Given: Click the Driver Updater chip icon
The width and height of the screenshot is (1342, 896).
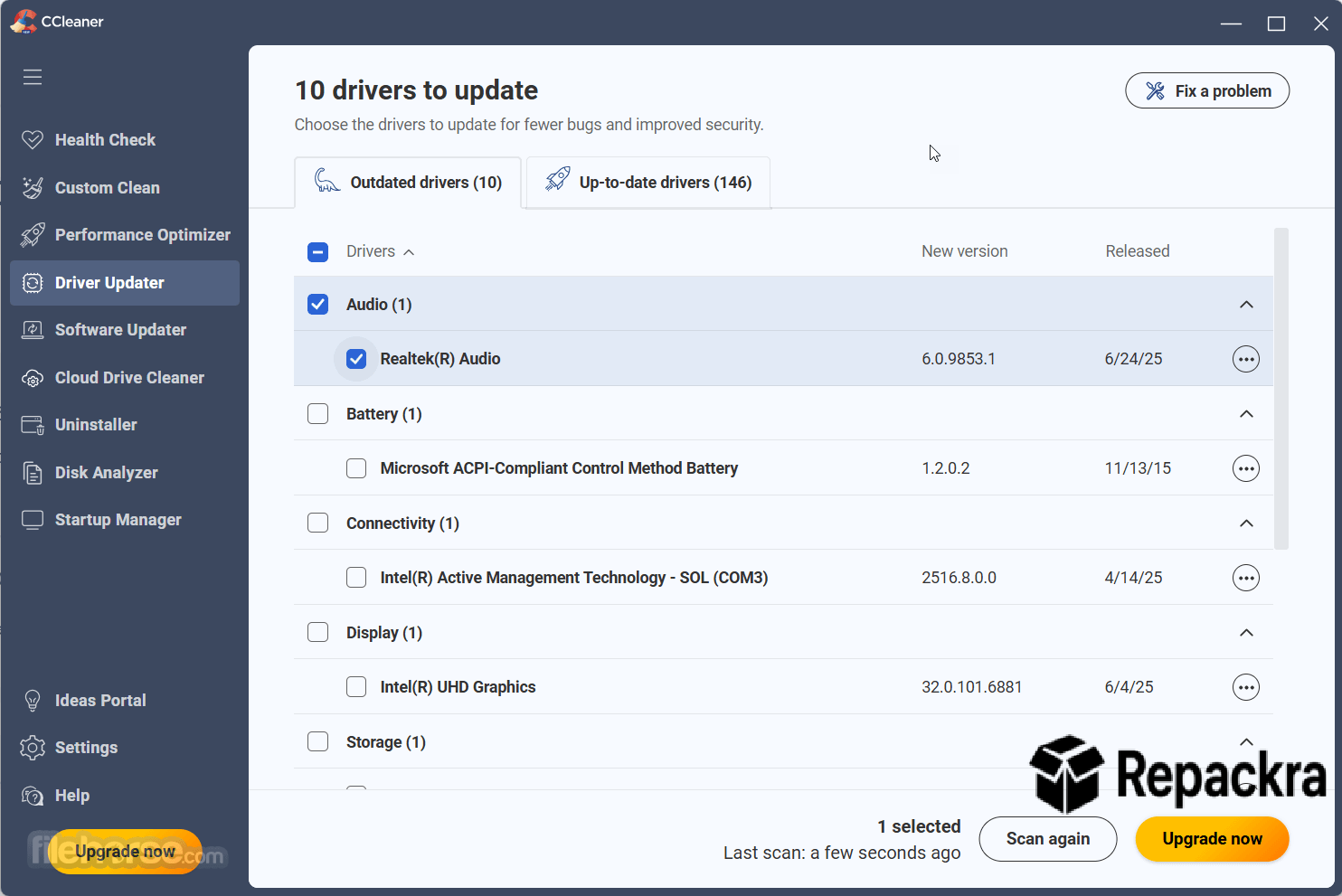Looking at the screenshot, I should [x=33, y=283].
